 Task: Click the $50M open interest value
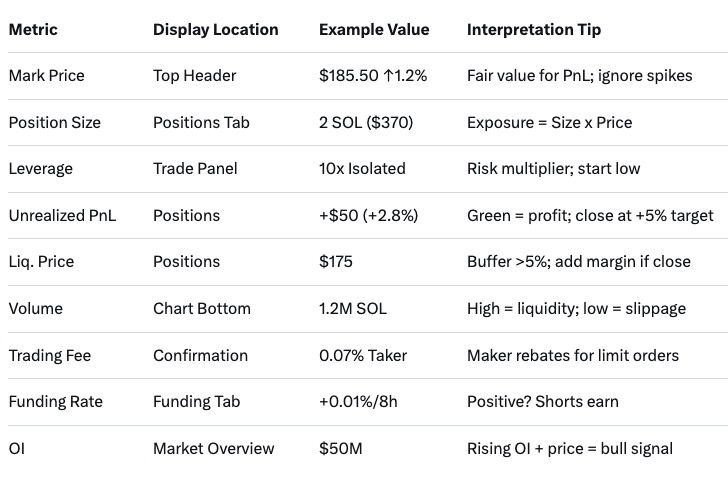point(340,449)
